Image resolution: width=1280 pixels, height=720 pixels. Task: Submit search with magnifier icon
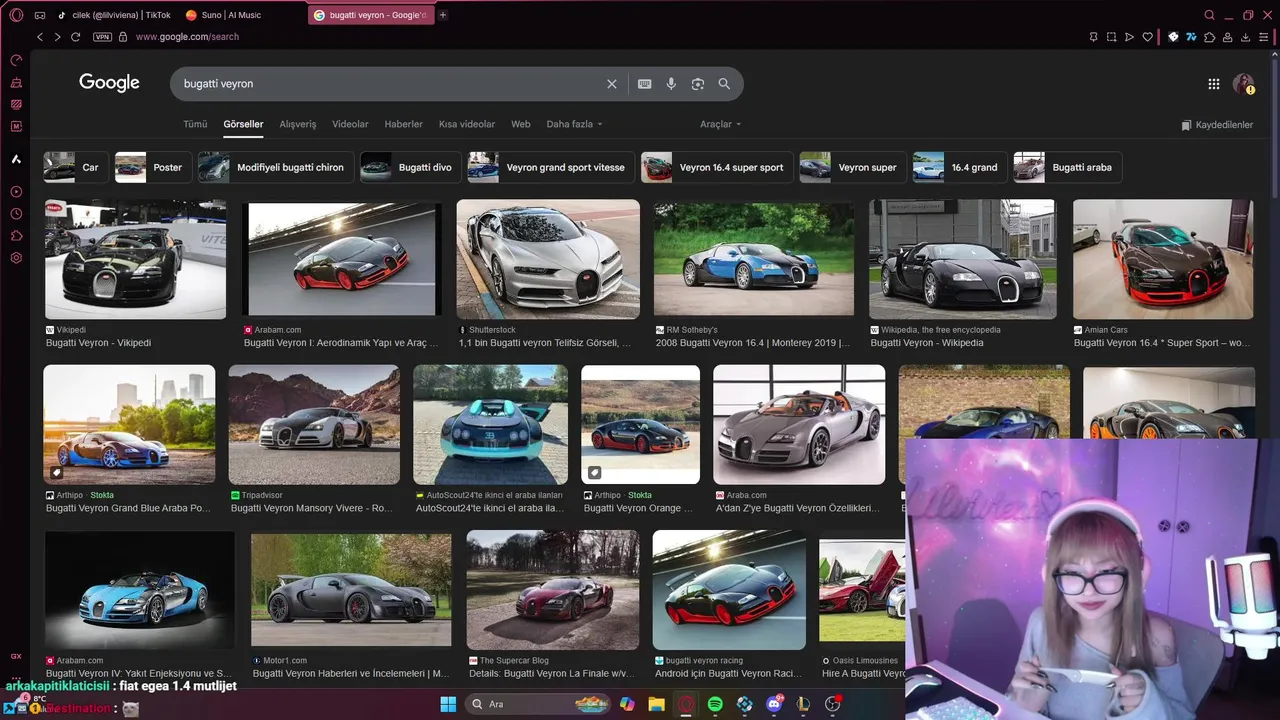[x=724, y=84]
